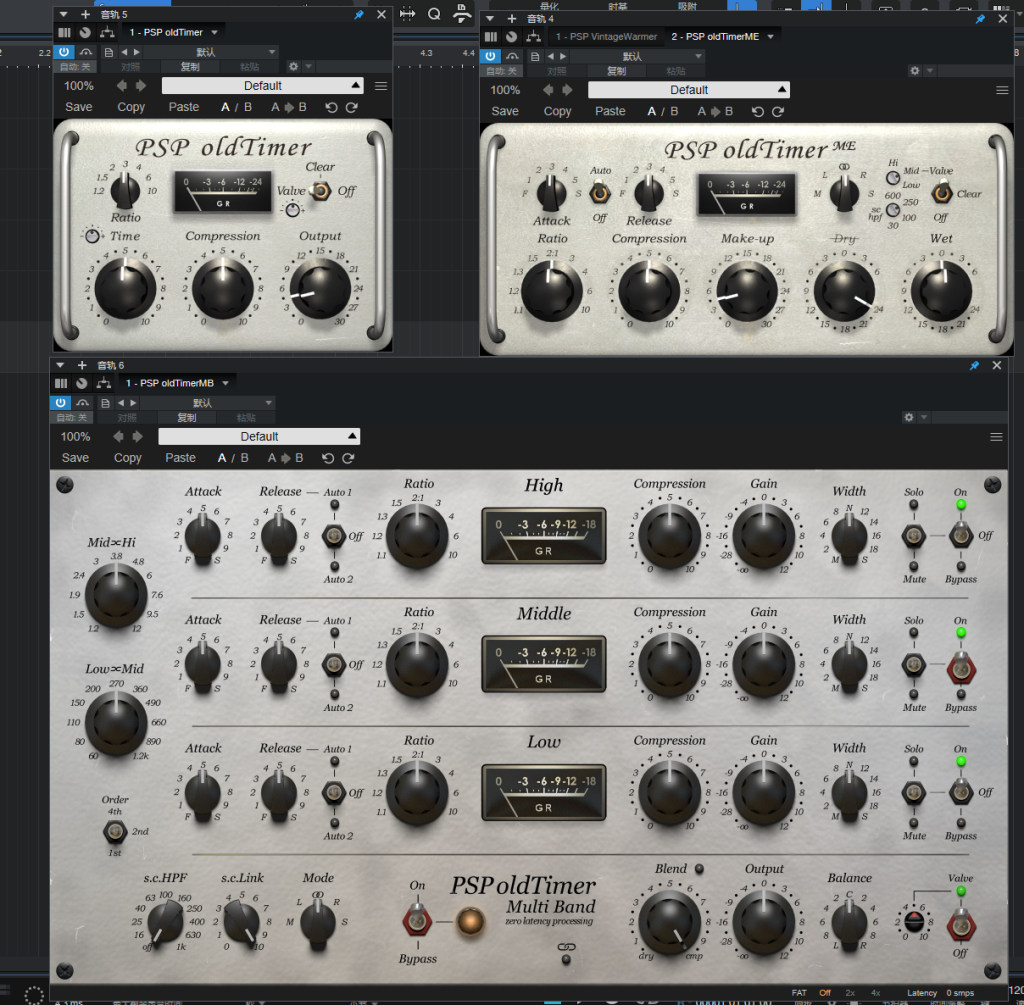Click the power bypass icon in oldTimer window

tap(63, 52)
